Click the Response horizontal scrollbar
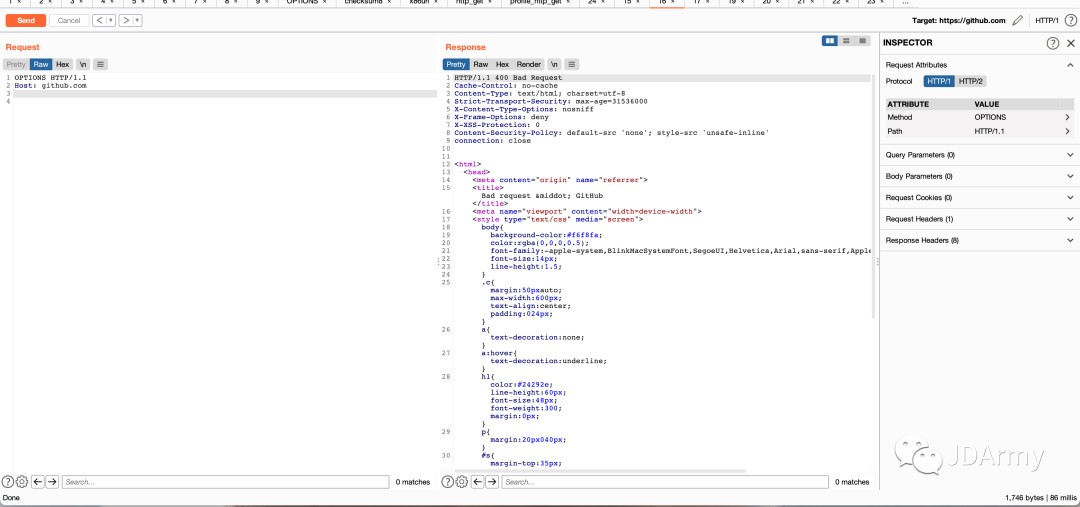Viewport: 1080px width, 507px height. [x=599, y=471]
